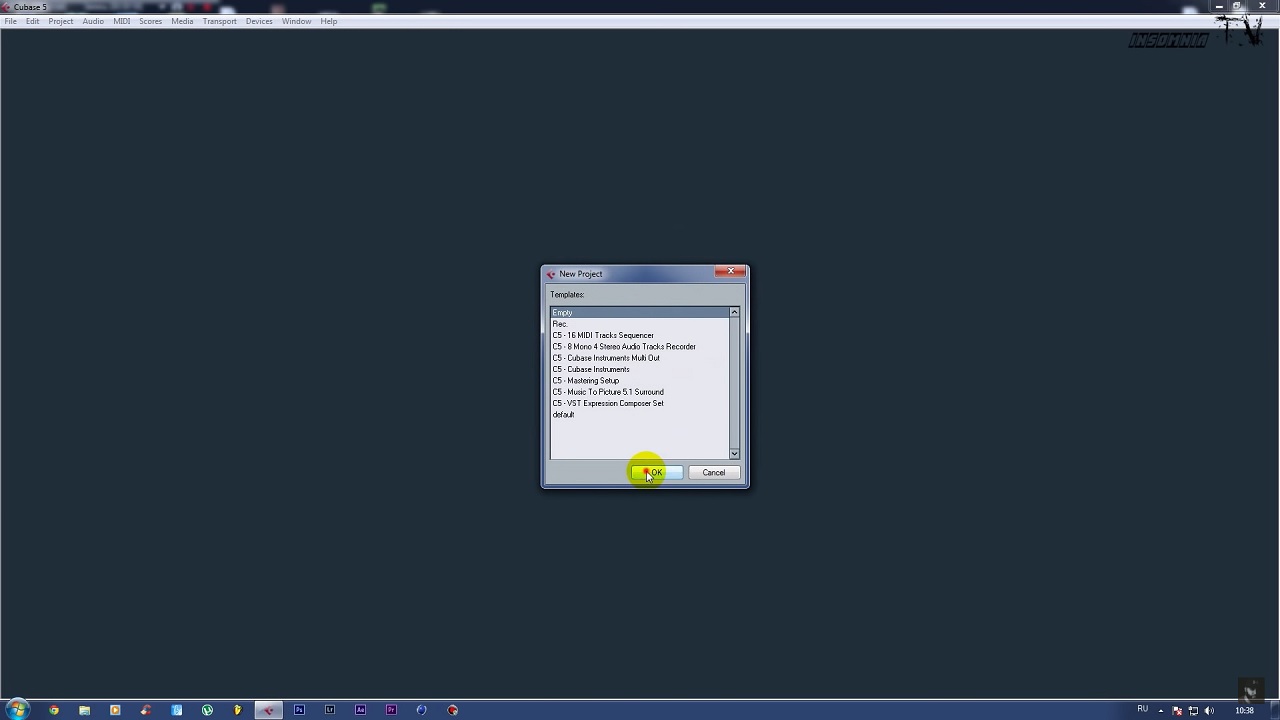Click the volume speaker icon in system tray

pyautogui.click(x=1209, y=710)
